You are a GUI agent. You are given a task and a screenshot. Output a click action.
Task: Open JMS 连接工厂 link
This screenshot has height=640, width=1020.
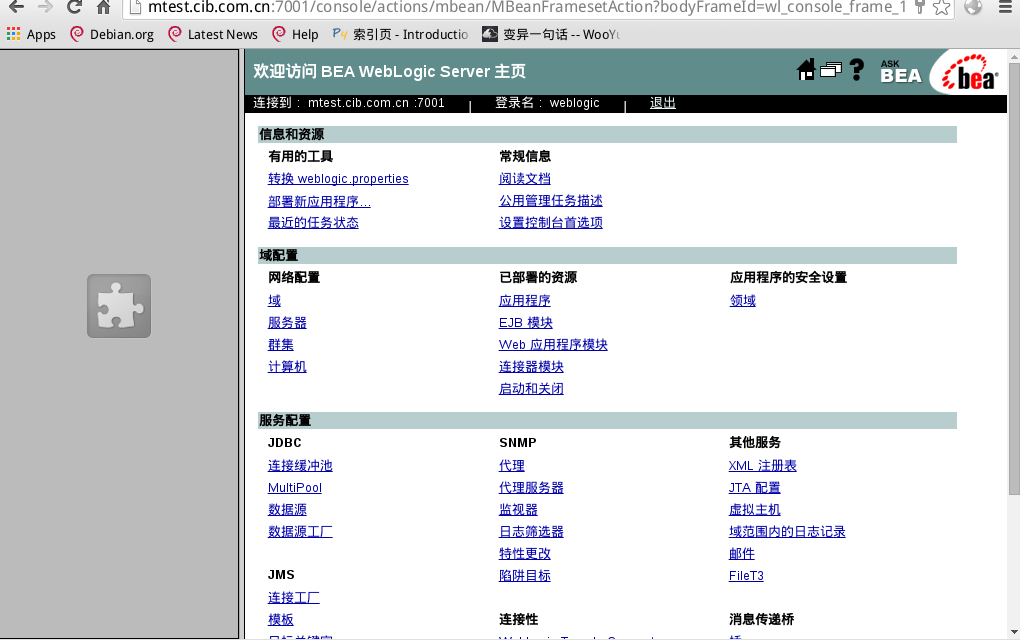coord(293,598)
